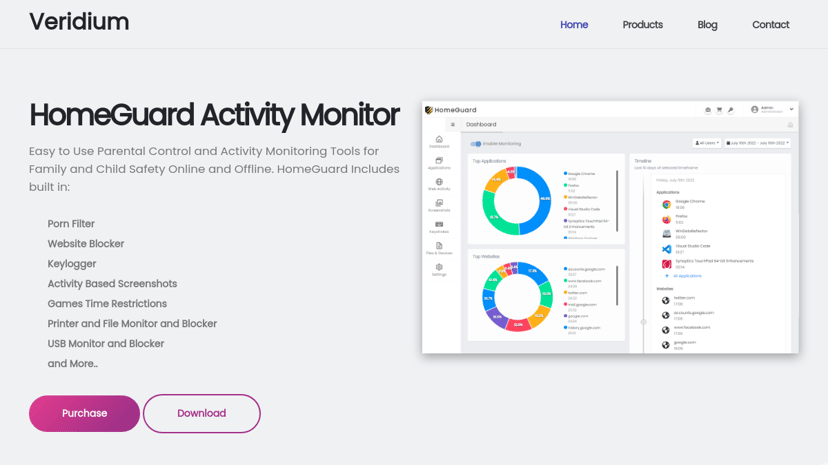Click the Veridium site logo
828x465 pixels.
pyautogui.click(x=79, y=22)
